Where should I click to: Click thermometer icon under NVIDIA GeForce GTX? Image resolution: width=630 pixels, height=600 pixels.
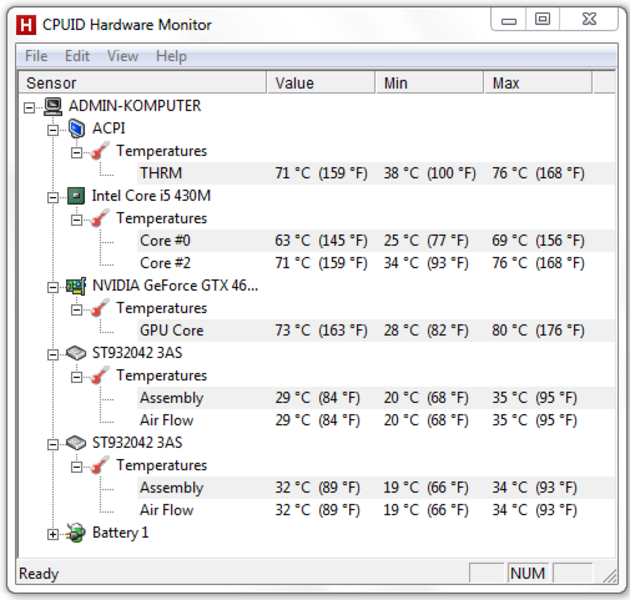click(x=100, y=308)
